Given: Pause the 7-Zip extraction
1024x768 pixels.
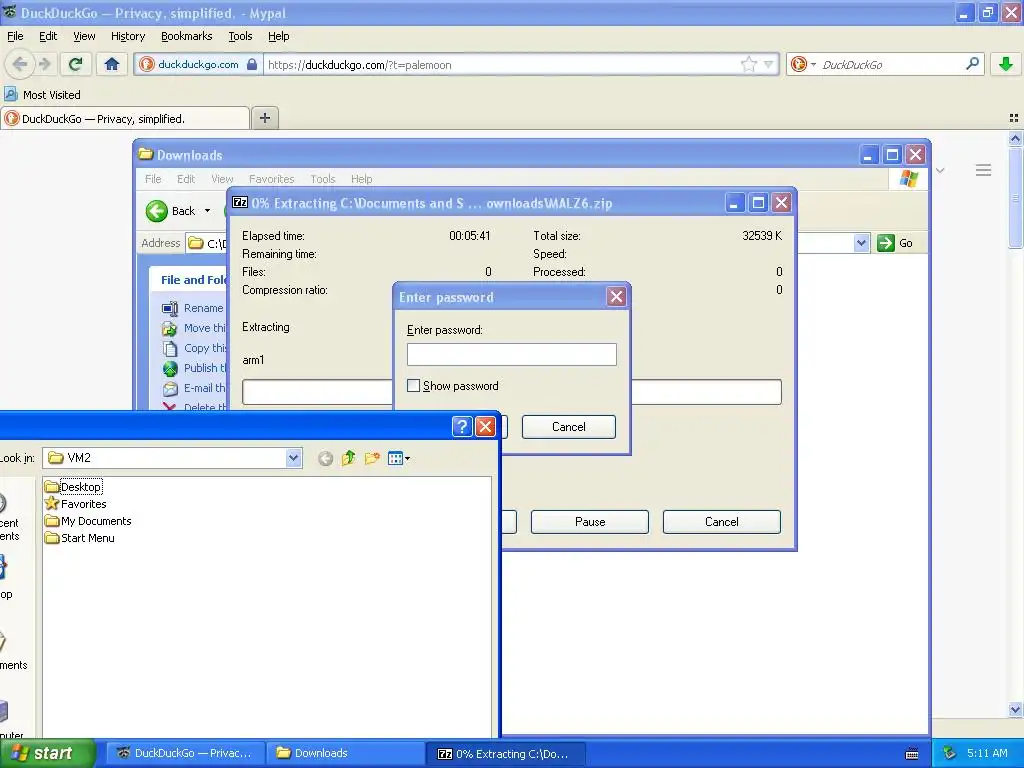Looking at the screenshot, I should pos(590,522).
